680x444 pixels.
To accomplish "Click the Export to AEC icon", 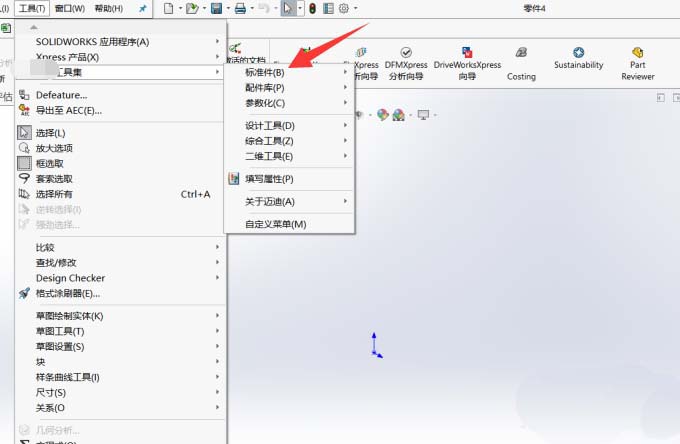I will [24, 110].
